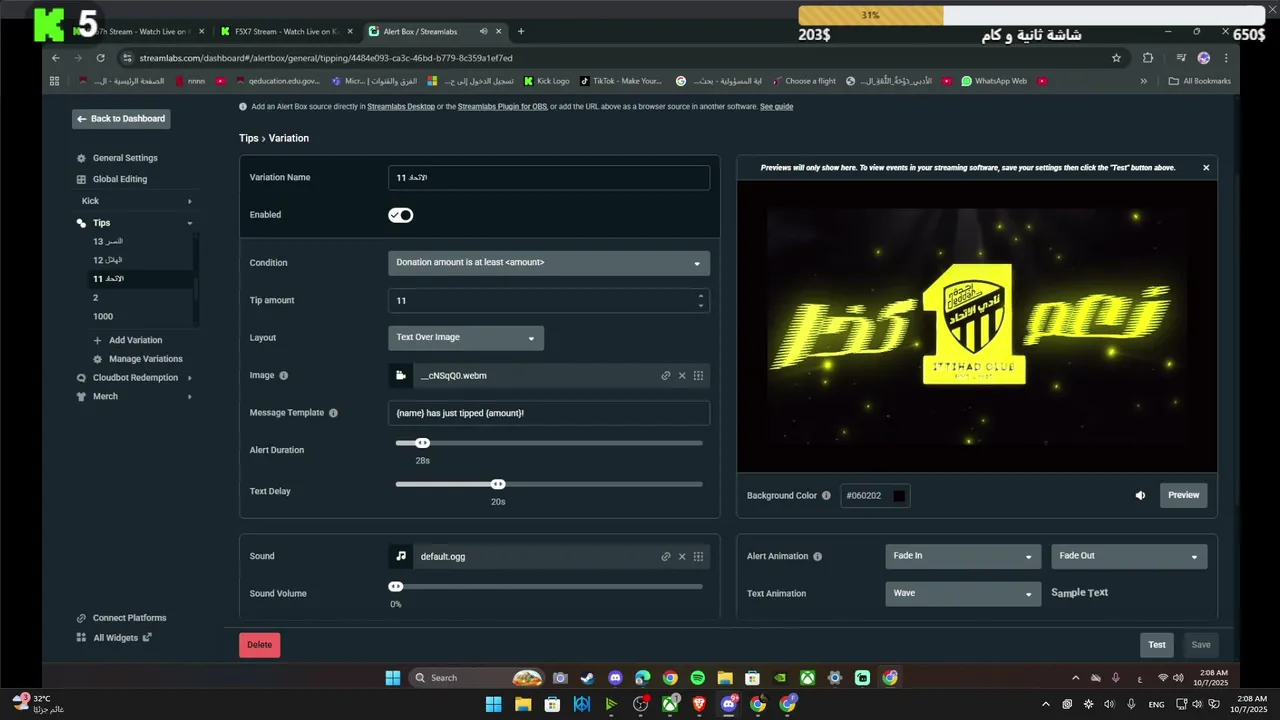Image resolution: width=1280 pixels, height=720 pixels.
Task: Click the Save button
Action: point(1201,645)
